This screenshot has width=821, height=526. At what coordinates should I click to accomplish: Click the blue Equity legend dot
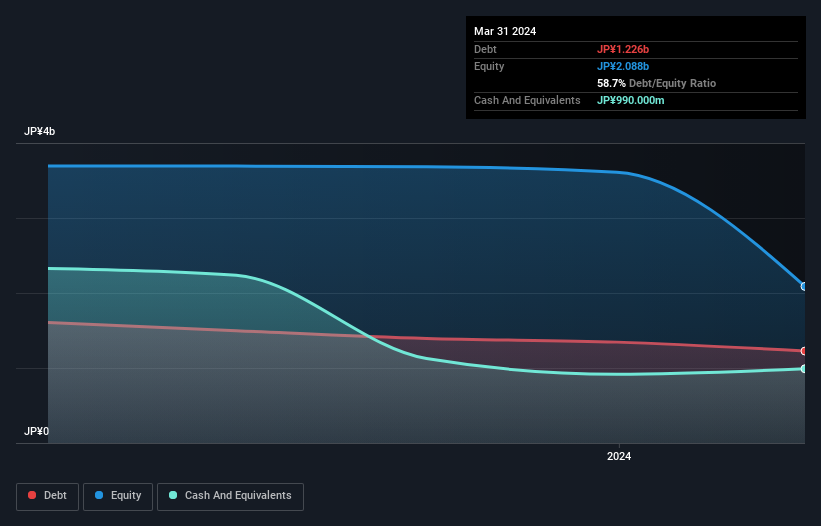point(99,495)
